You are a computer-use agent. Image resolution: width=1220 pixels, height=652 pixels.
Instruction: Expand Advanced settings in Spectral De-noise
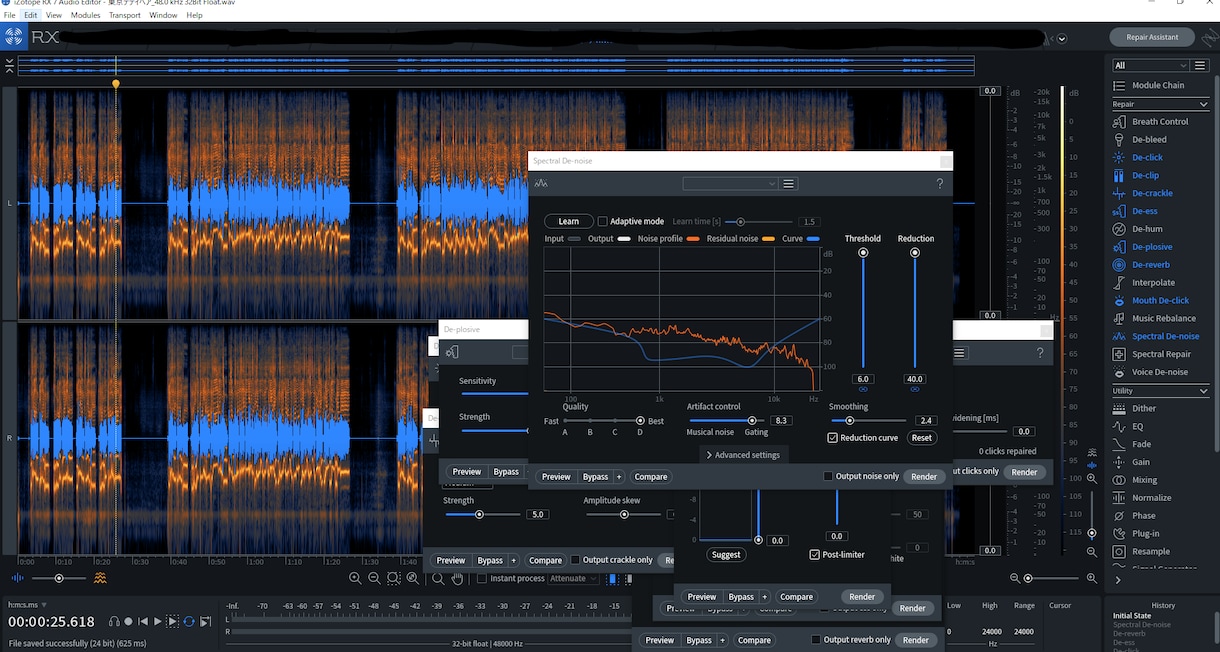pos(743,455)
